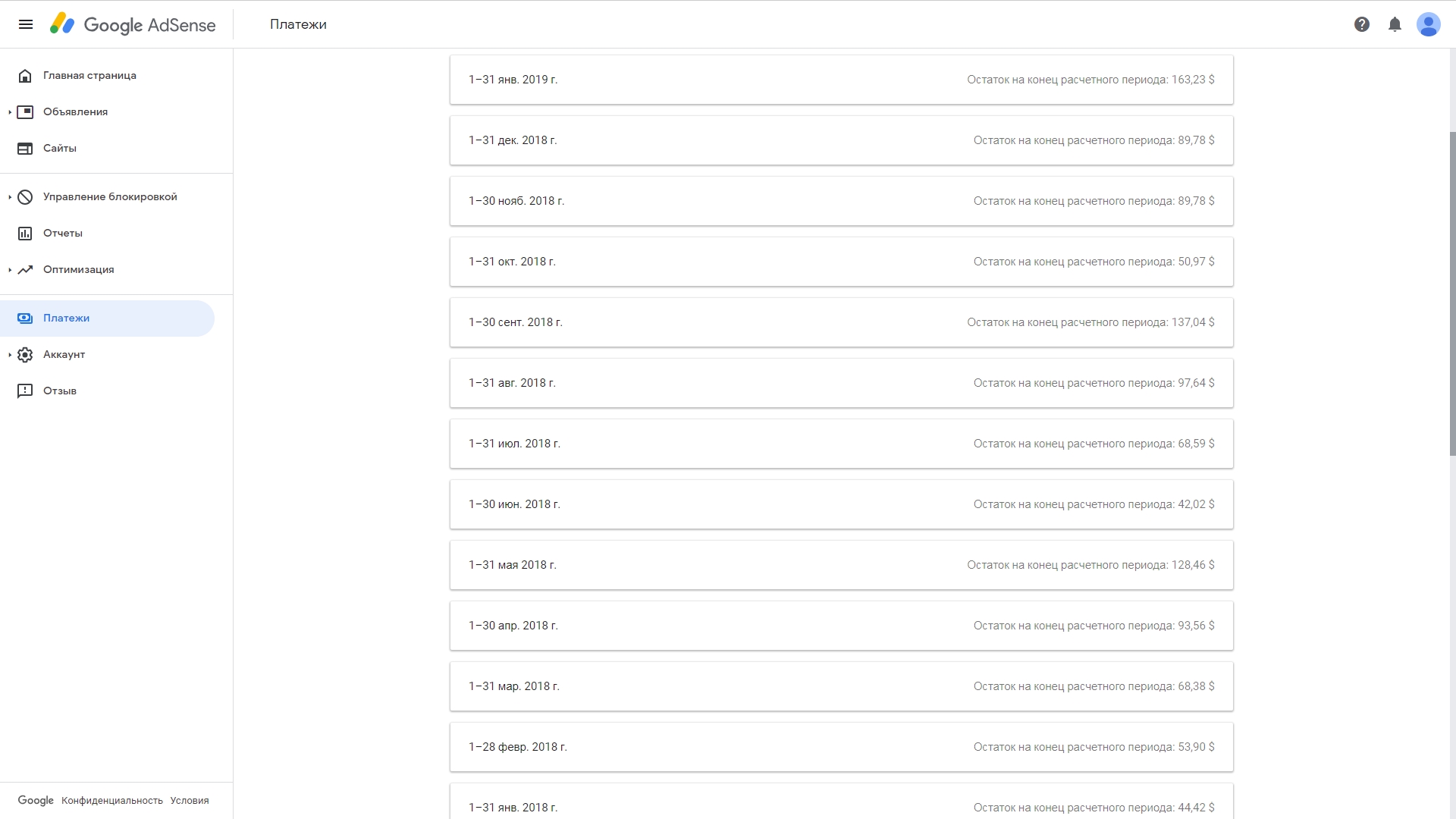Open the Оптимизация menu item
The height and width of the screenshot is (819, 1456).
(x=79, y=270)
